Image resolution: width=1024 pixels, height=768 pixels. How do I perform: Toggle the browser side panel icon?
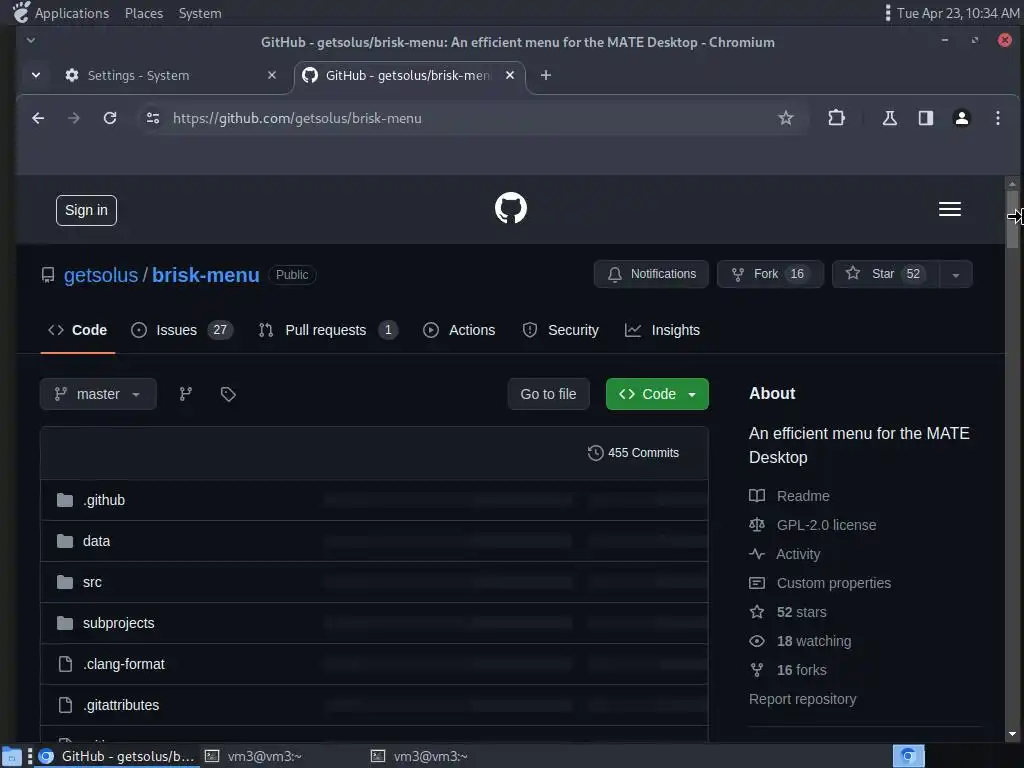tap(925, 118)
